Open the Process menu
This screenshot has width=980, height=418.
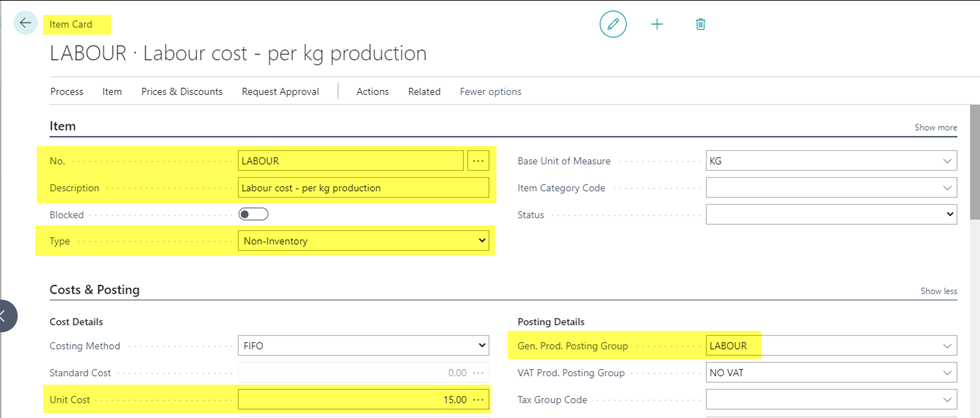pos(67,92)
